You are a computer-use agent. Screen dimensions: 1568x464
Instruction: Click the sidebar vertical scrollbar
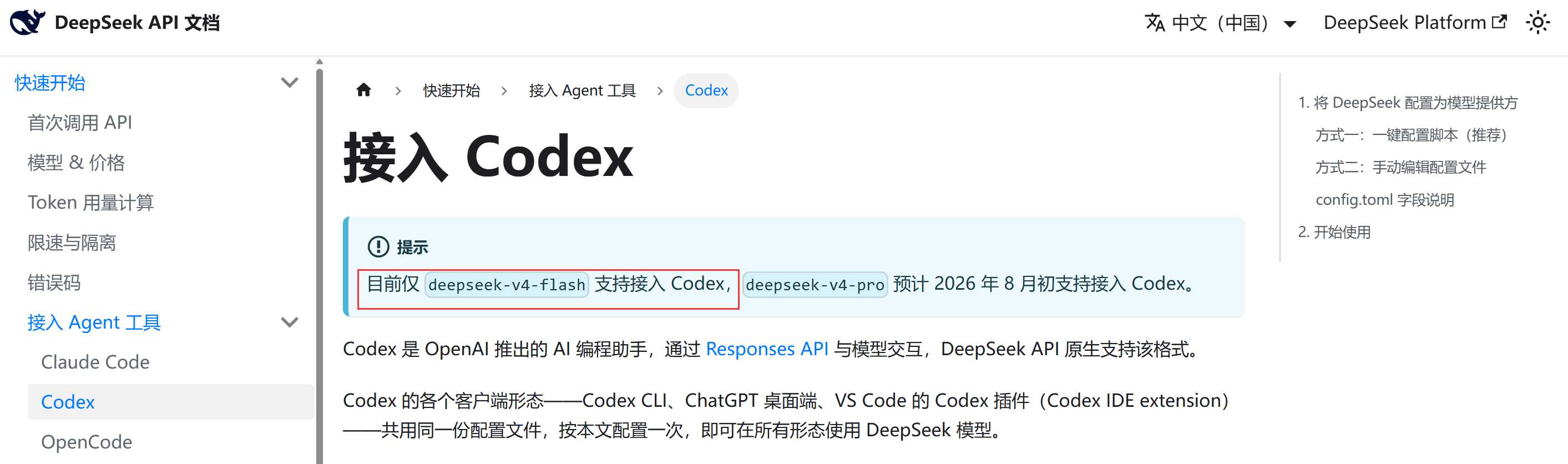tap(320, 265)
